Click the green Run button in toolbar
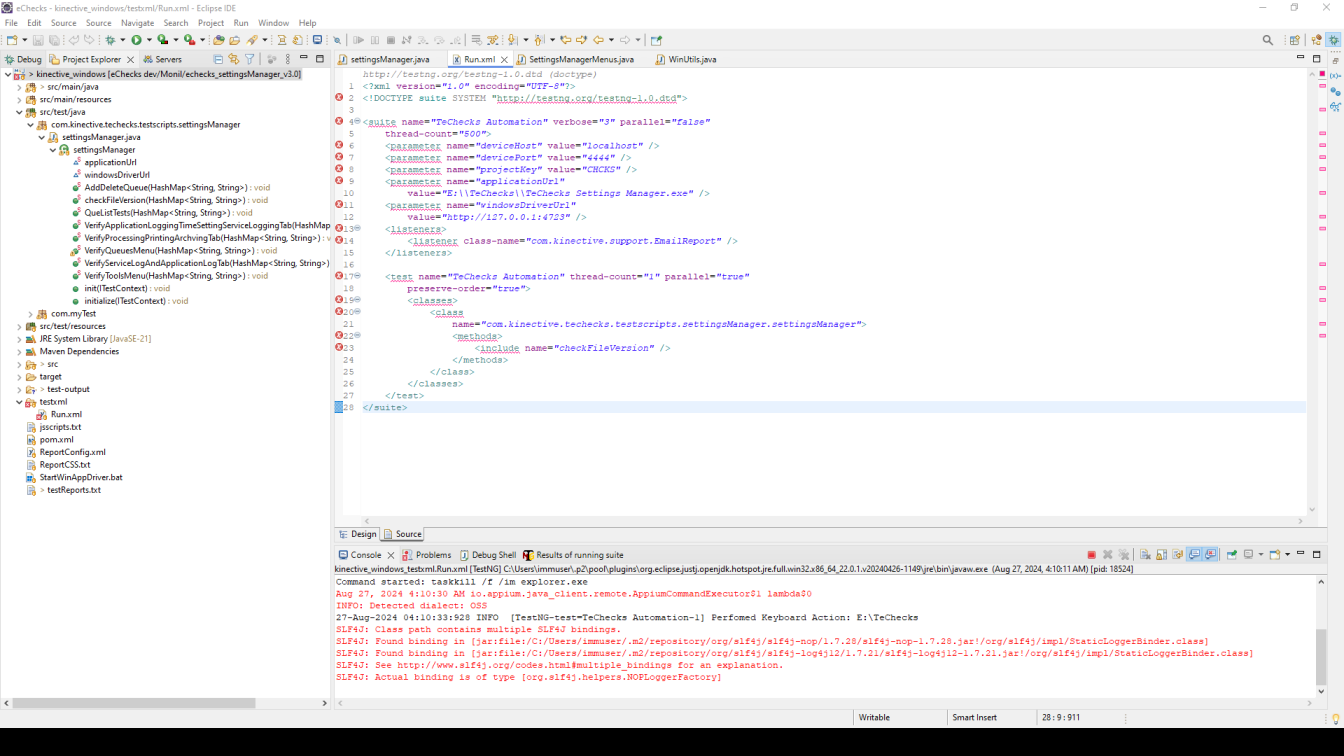The height and width of the screenshot is (756, 1344). pyautogui.click(x=136, y=40)
